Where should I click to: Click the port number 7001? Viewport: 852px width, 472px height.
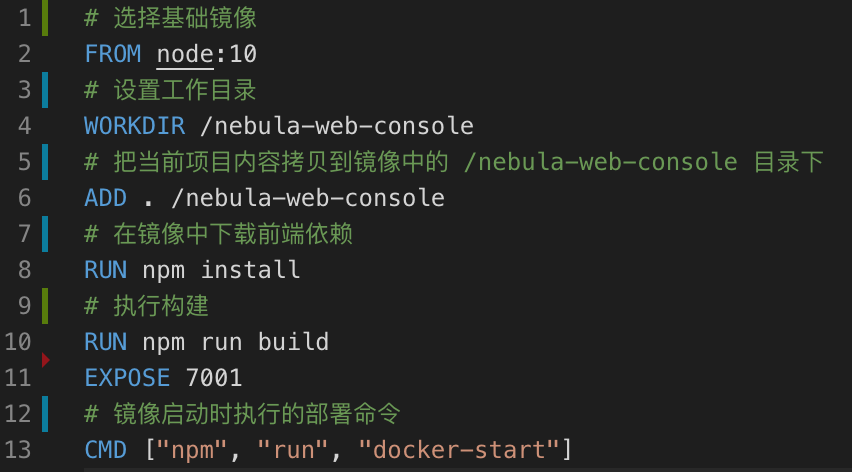tap(214, 378)
